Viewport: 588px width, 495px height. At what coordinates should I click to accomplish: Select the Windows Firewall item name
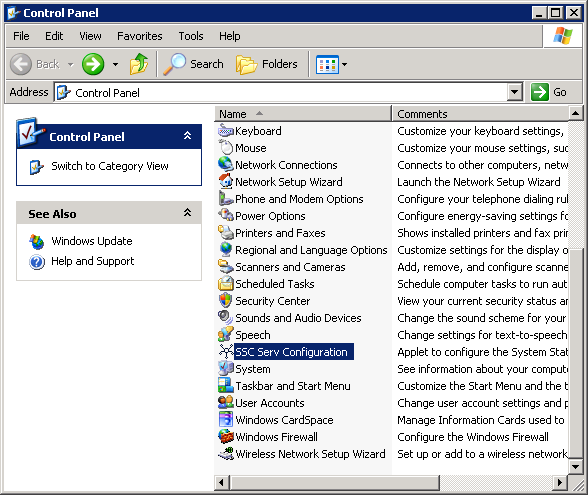click(x=276, y=437)
